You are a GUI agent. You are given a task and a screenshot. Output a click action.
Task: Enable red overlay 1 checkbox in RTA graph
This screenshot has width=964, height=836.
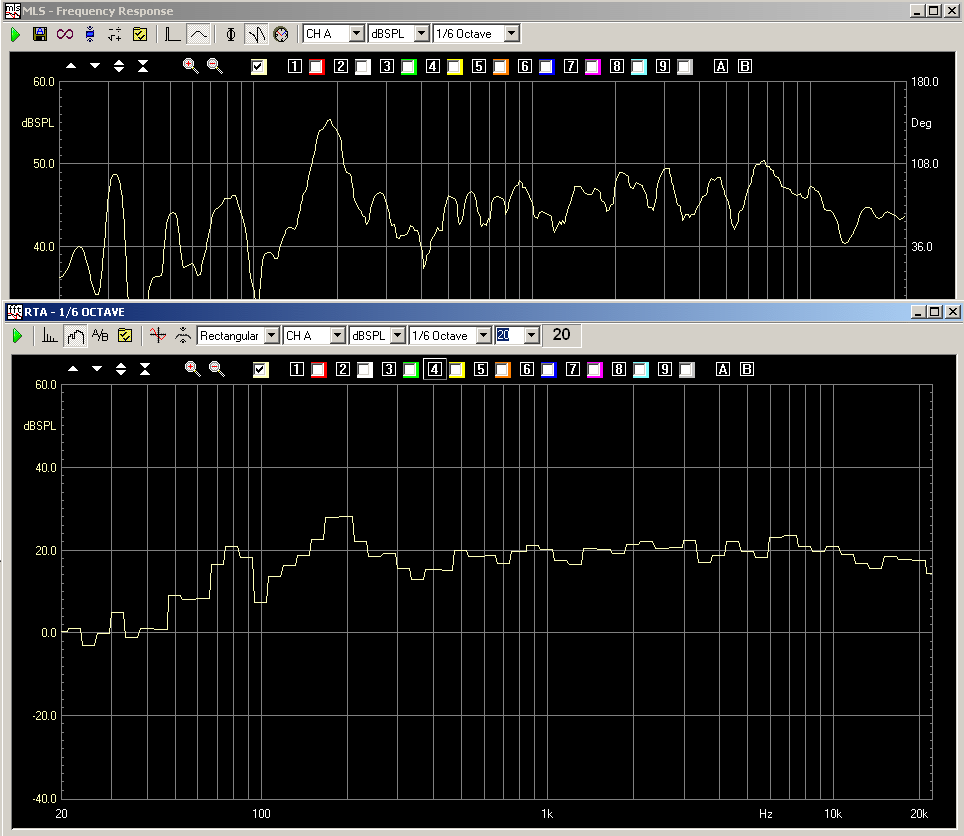318,370
